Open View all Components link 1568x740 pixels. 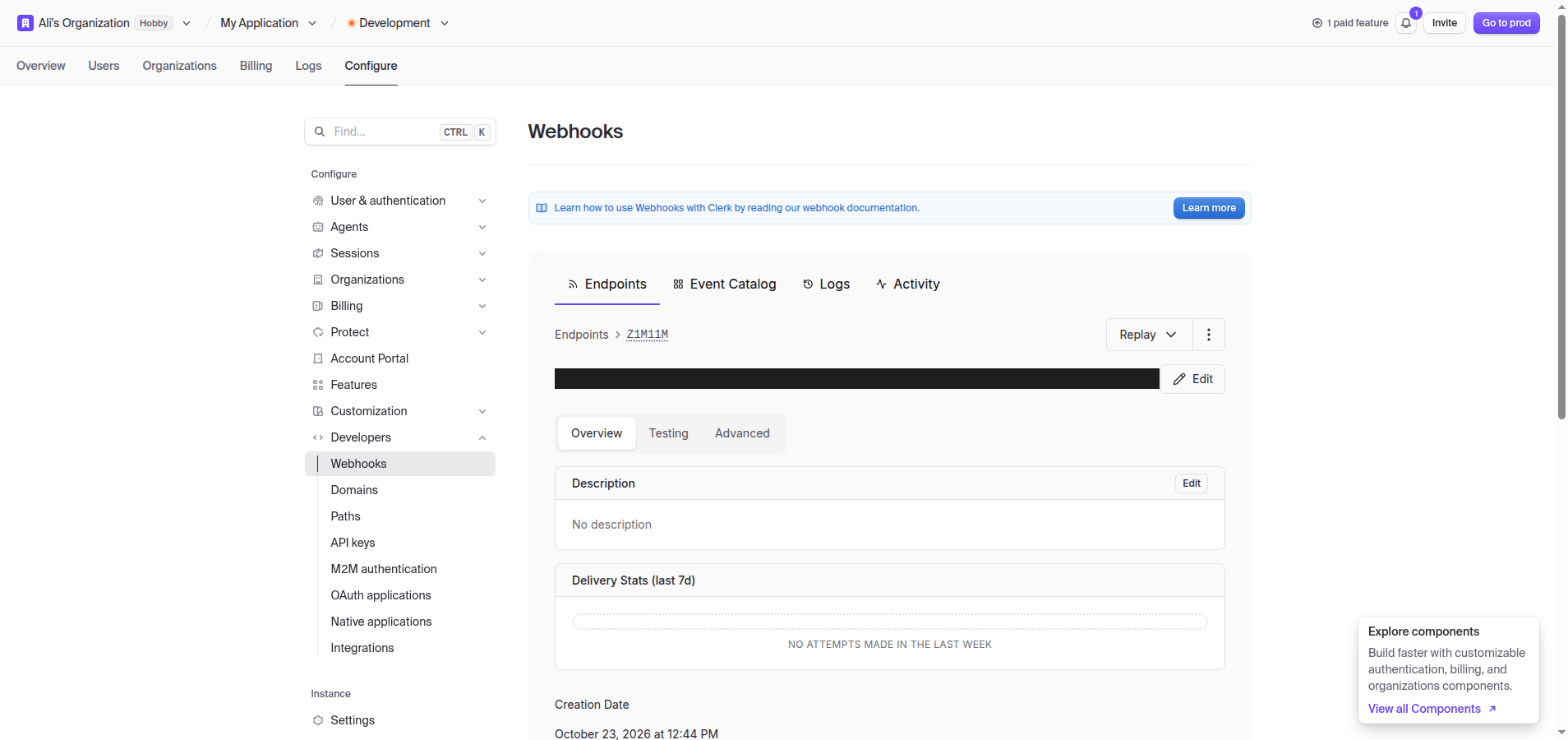click(x=1432, y=709)
